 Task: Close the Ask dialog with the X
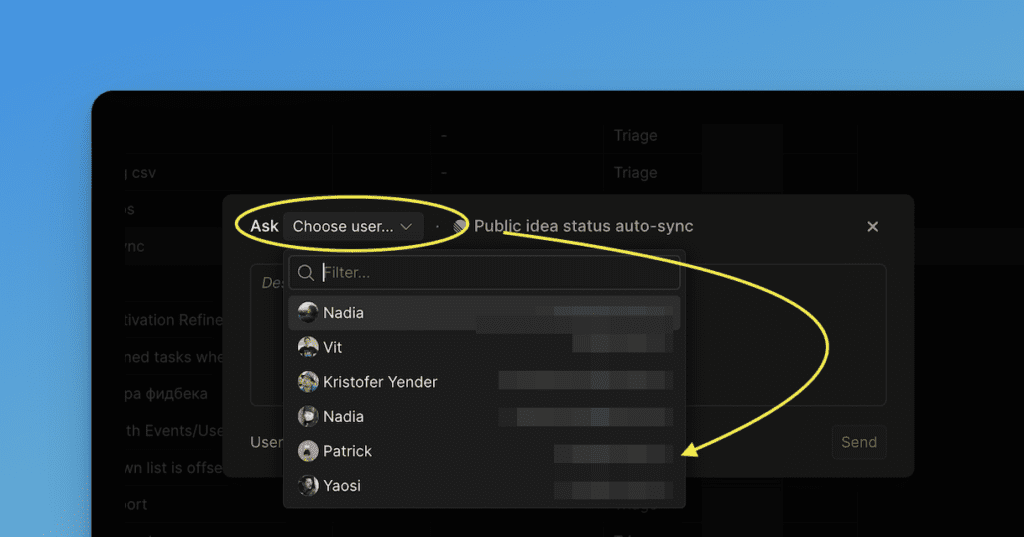click(x=872, y=227)
